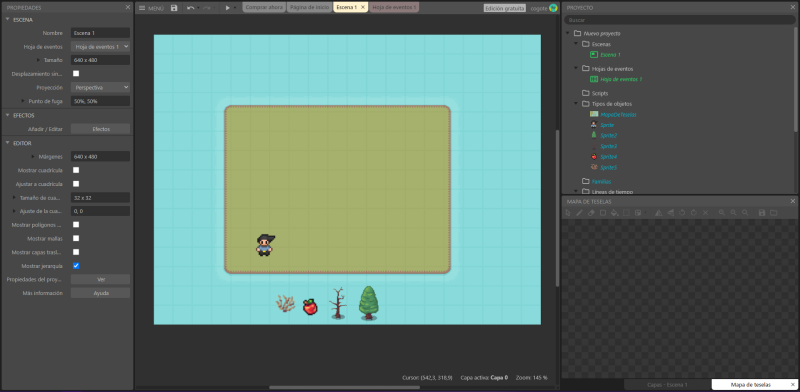Collapse the EDITOR properties section

point(8,143)
